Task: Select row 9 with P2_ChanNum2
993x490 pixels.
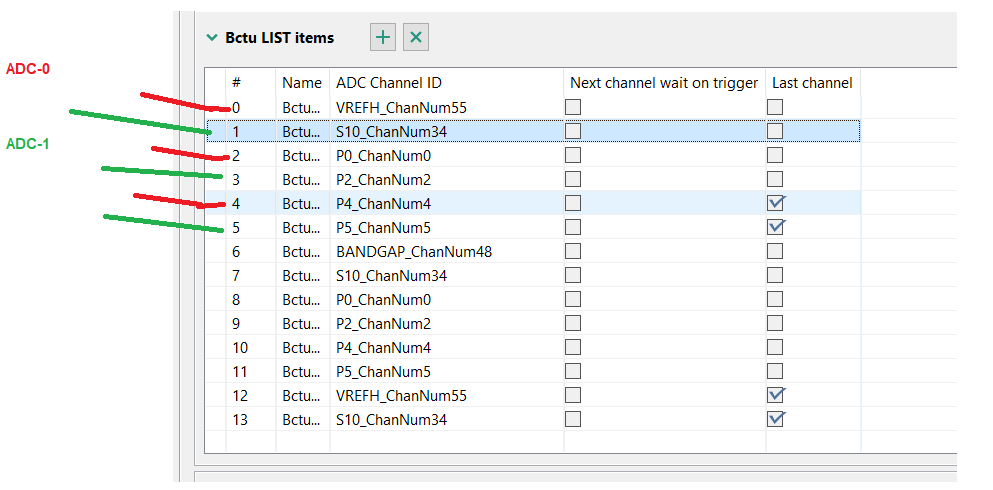Action: coord(384,323)
